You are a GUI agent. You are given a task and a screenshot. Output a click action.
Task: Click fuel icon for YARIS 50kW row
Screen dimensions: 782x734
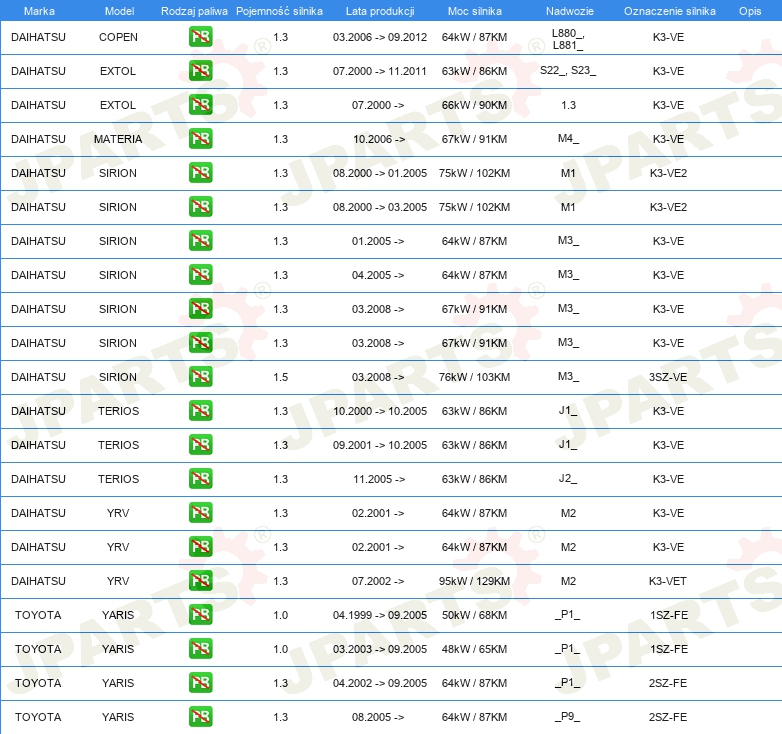[200, 614]
